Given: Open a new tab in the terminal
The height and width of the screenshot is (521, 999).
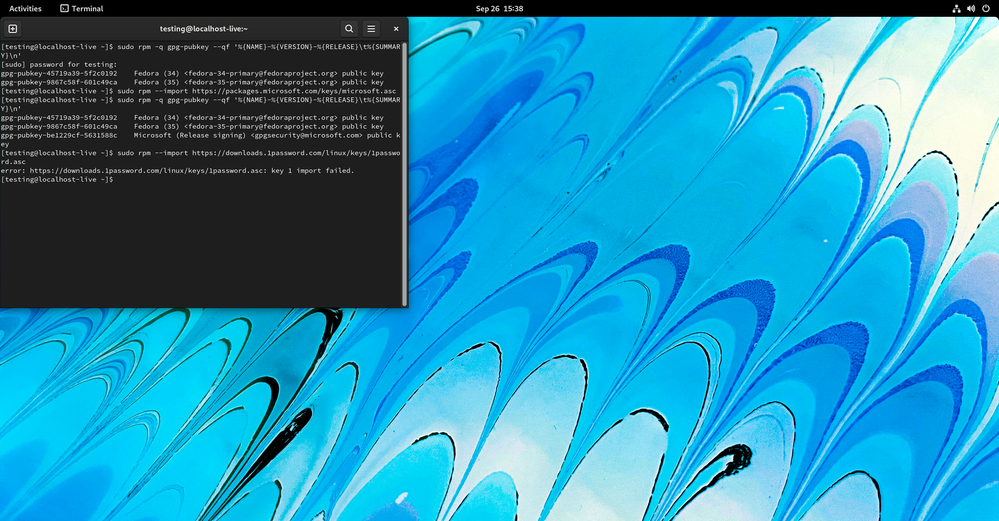Looking at the screenshot, I should point(13,29).
